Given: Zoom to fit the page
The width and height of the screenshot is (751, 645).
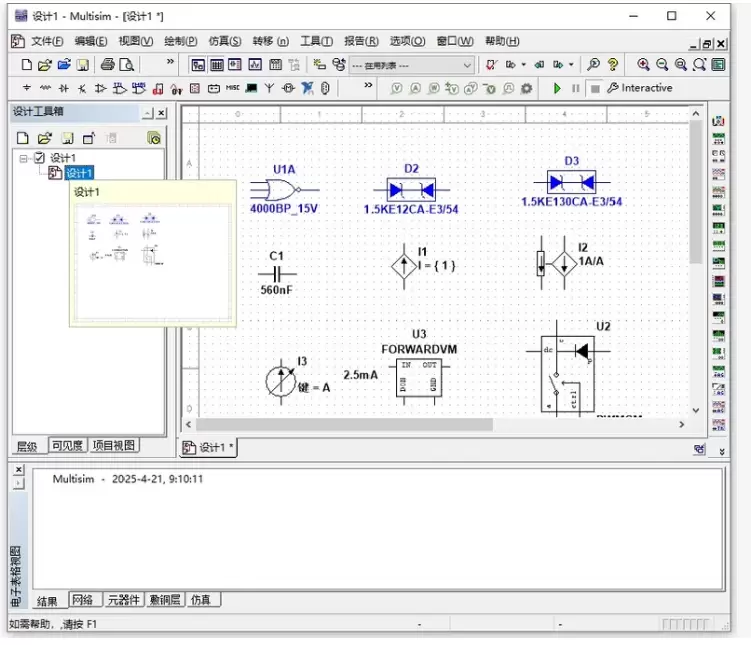Looking at the screenshot, I should 699,65.
